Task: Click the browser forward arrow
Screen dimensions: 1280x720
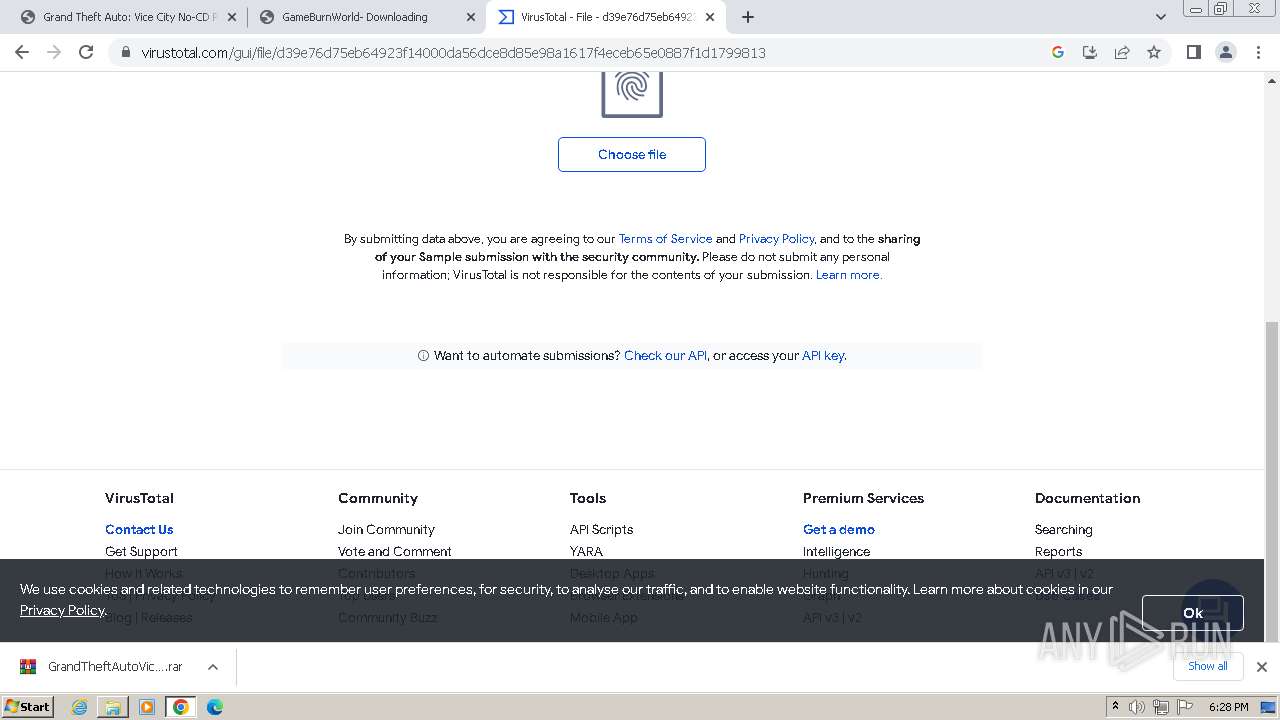Action: pos(54,52)
